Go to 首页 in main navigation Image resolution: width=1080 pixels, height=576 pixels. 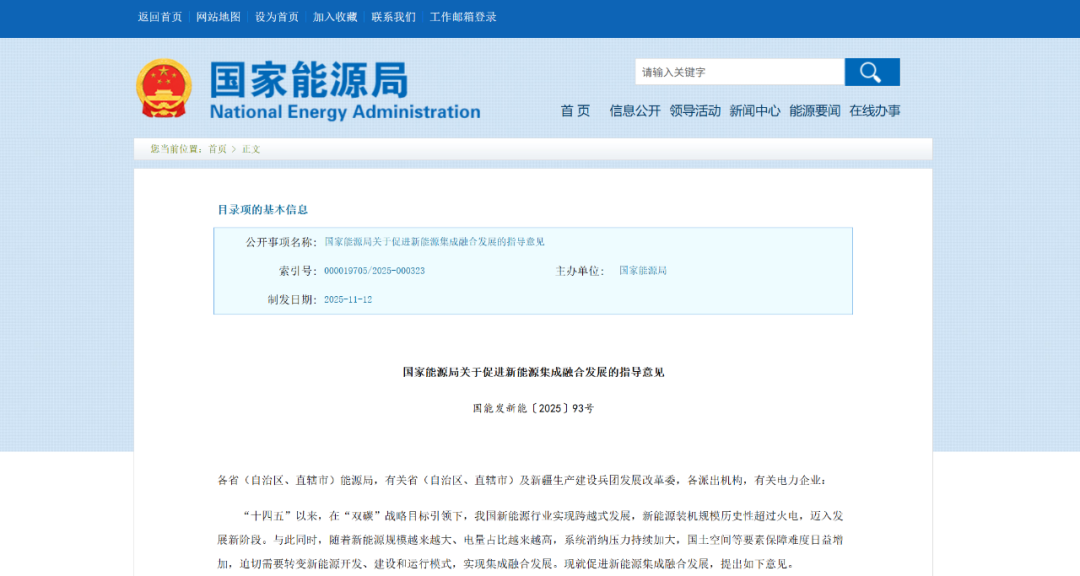(x=575, y=111)
